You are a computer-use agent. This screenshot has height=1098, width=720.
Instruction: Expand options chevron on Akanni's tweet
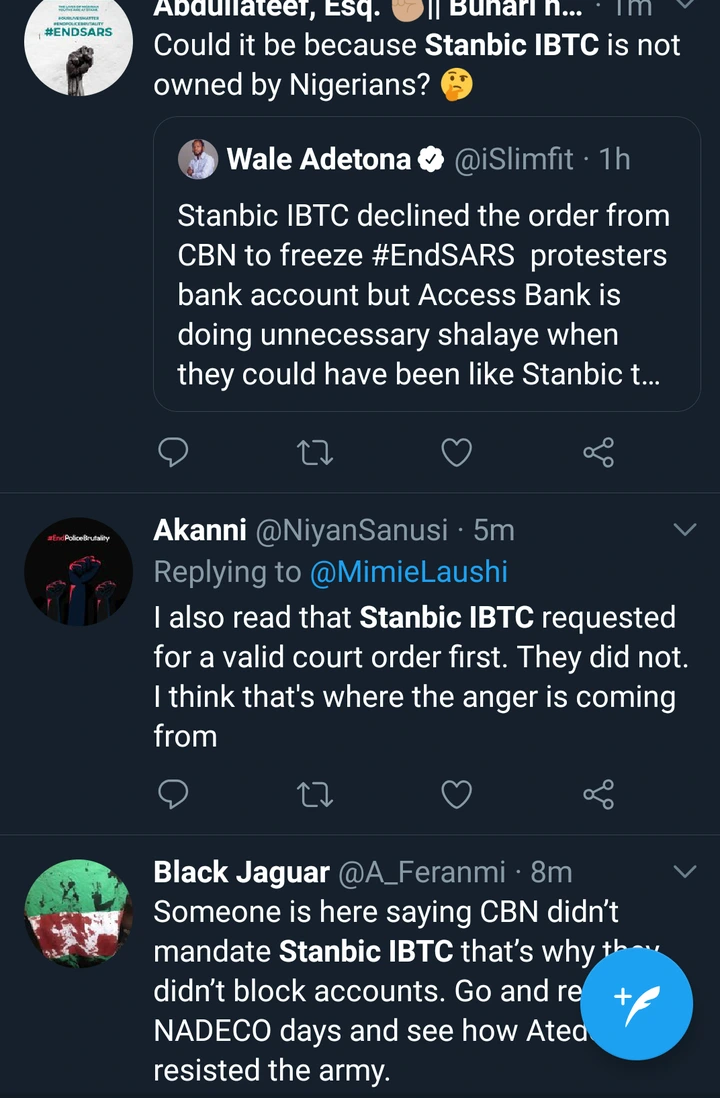point(684,530)
